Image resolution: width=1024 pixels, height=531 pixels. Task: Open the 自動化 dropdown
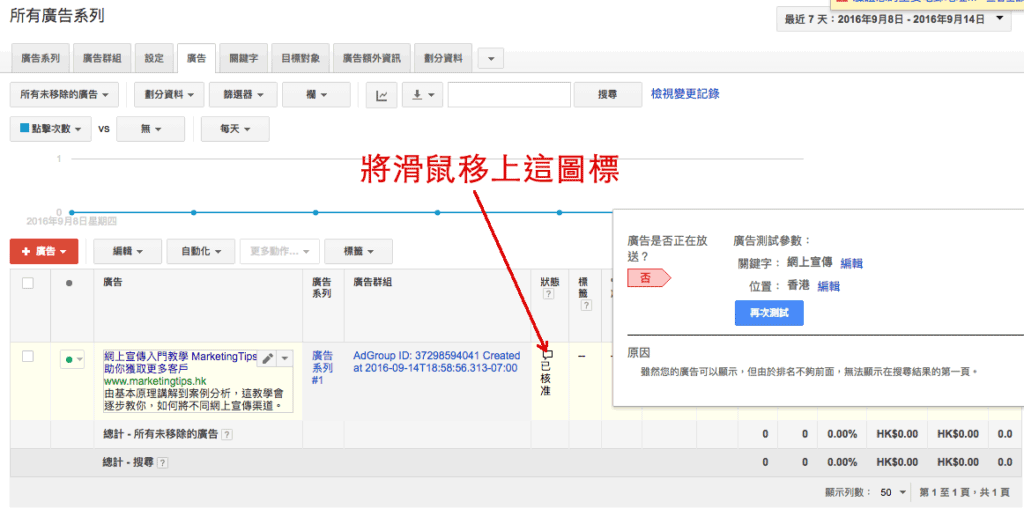200,251
